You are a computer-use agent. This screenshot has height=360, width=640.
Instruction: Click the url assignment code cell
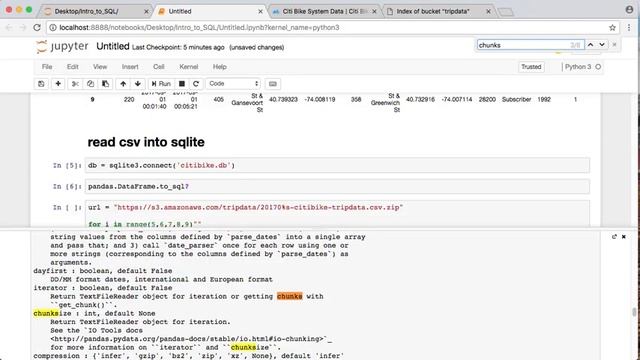coord(337,214)
